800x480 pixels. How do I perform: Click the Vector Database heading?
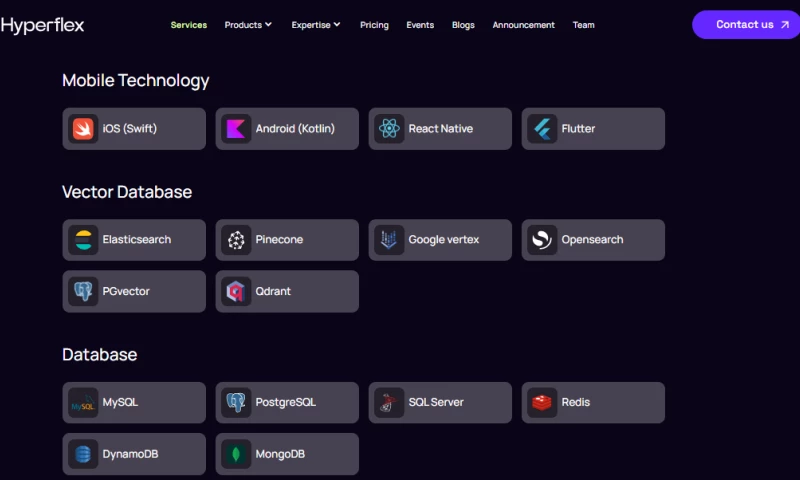click(127, 192)
